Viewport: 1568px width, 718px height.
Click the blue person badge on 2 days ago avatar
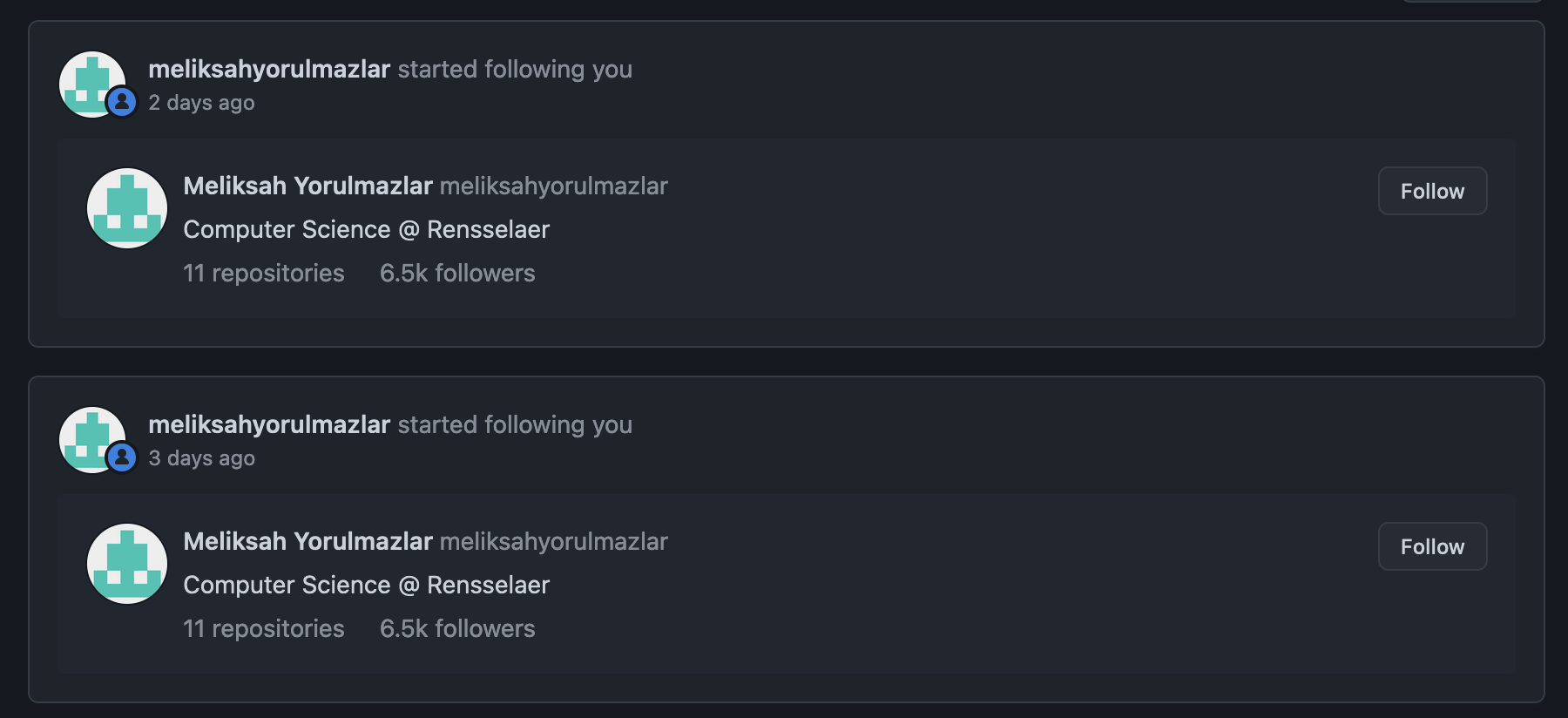point(122,102)
